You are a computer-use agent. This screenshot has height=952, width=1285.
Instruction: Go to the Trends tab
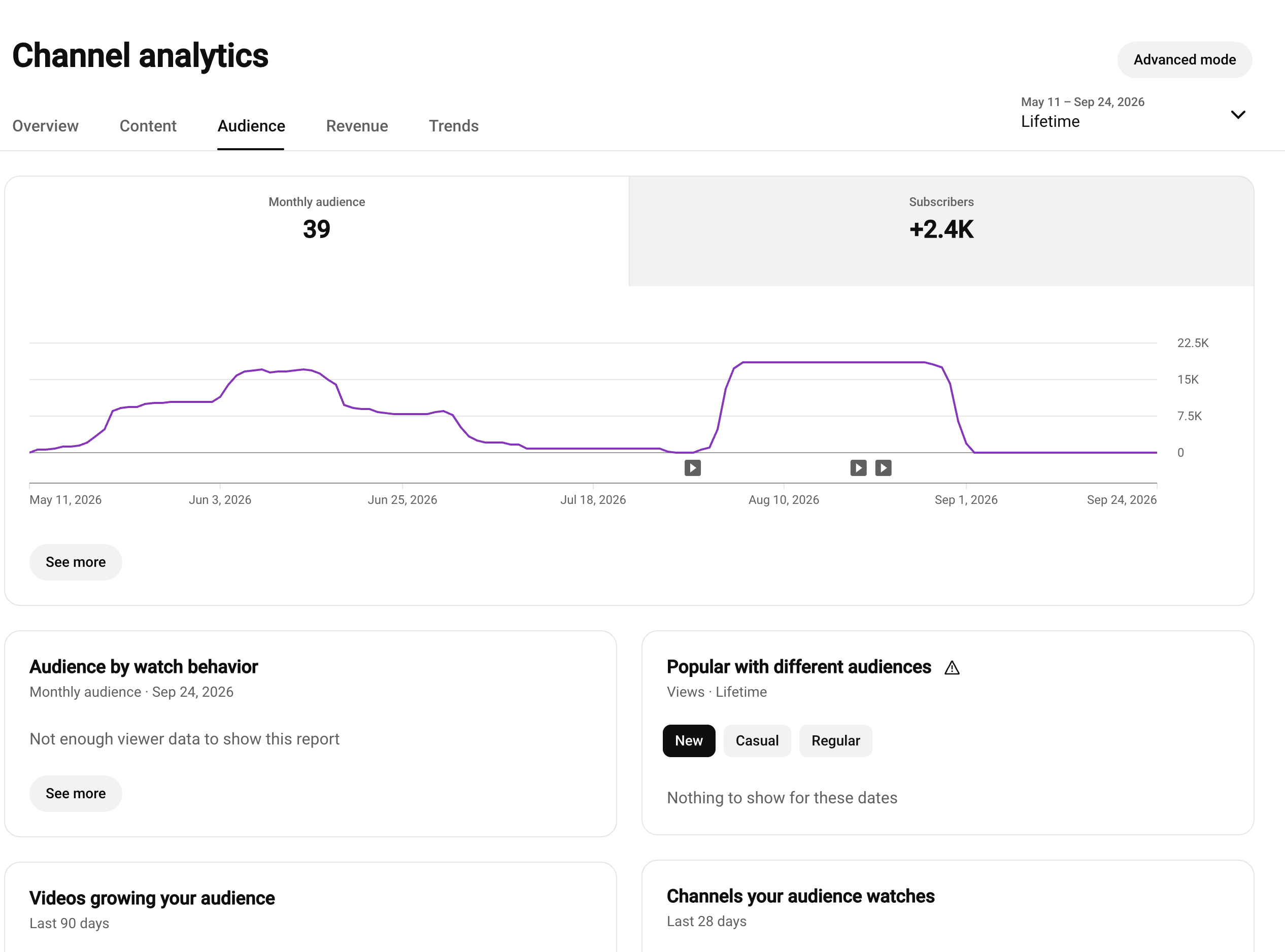[454, 126]
